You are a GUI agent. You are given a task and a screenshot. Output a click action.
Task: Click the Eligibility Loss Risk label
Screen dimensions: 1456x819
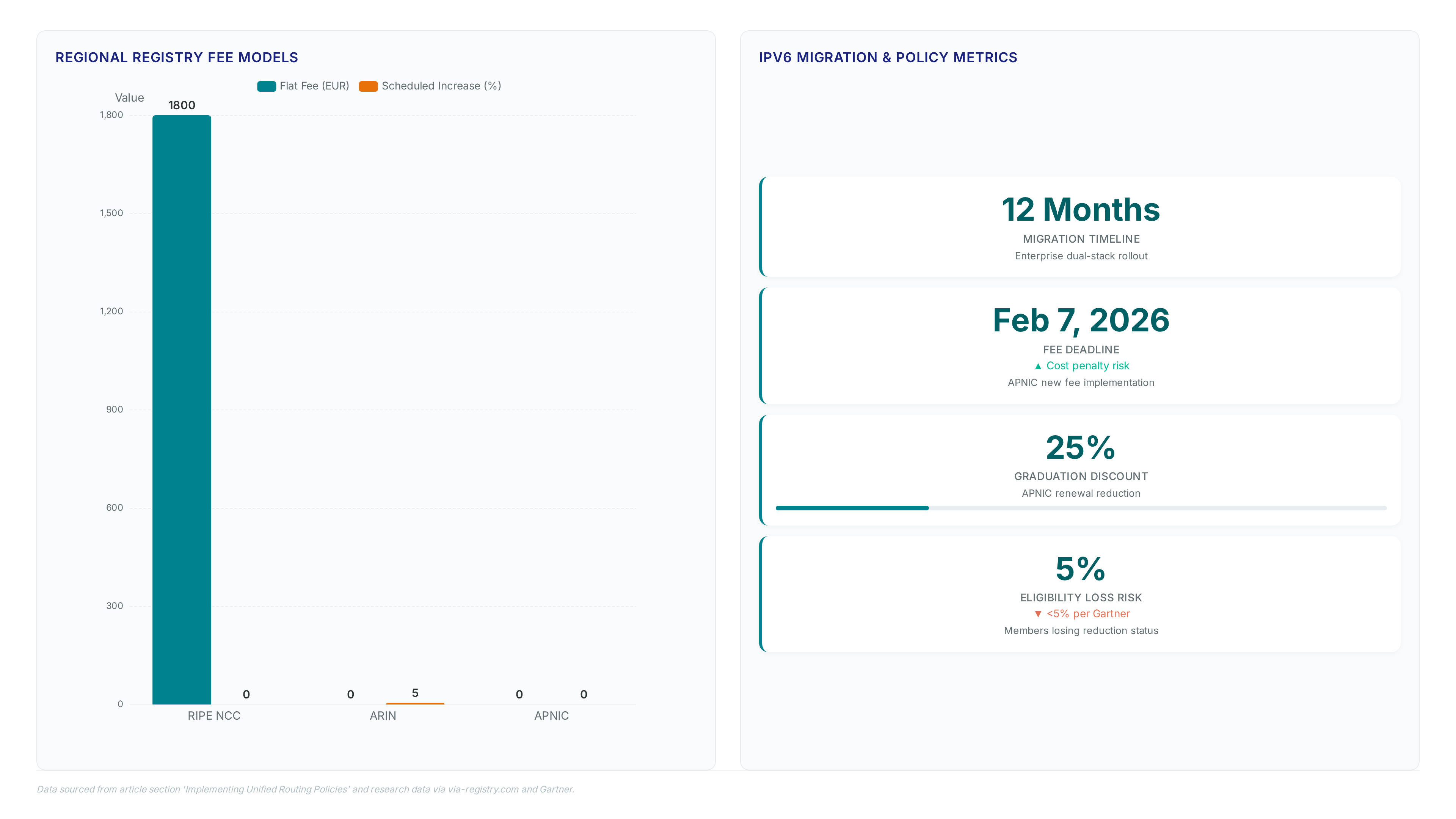1081,598
